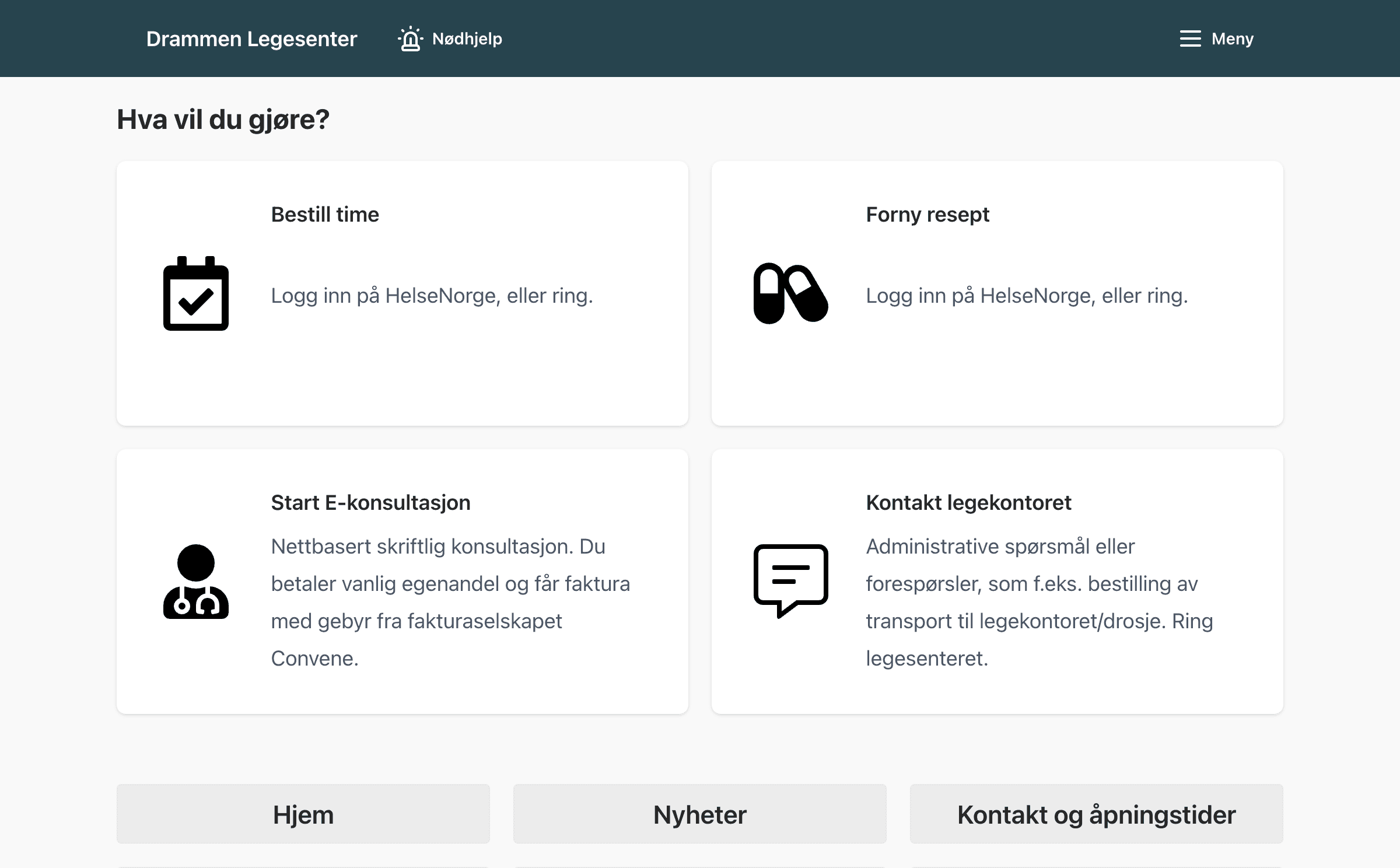
Task: Click the emergency siren icon
Action: [x=411, y=38]
